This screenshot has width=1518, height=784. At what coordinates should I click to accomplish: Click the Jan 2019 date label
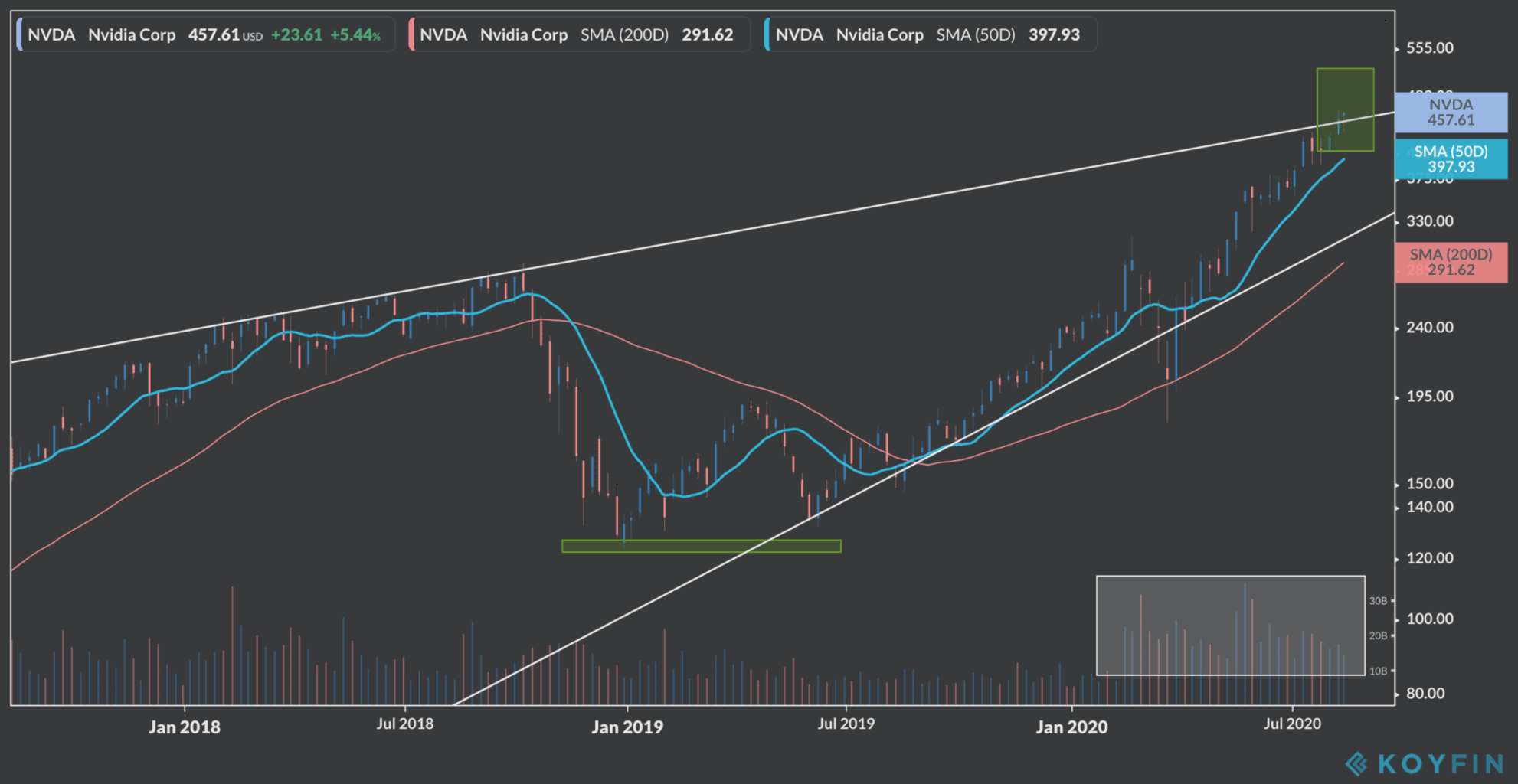click(x=627, y=727)
